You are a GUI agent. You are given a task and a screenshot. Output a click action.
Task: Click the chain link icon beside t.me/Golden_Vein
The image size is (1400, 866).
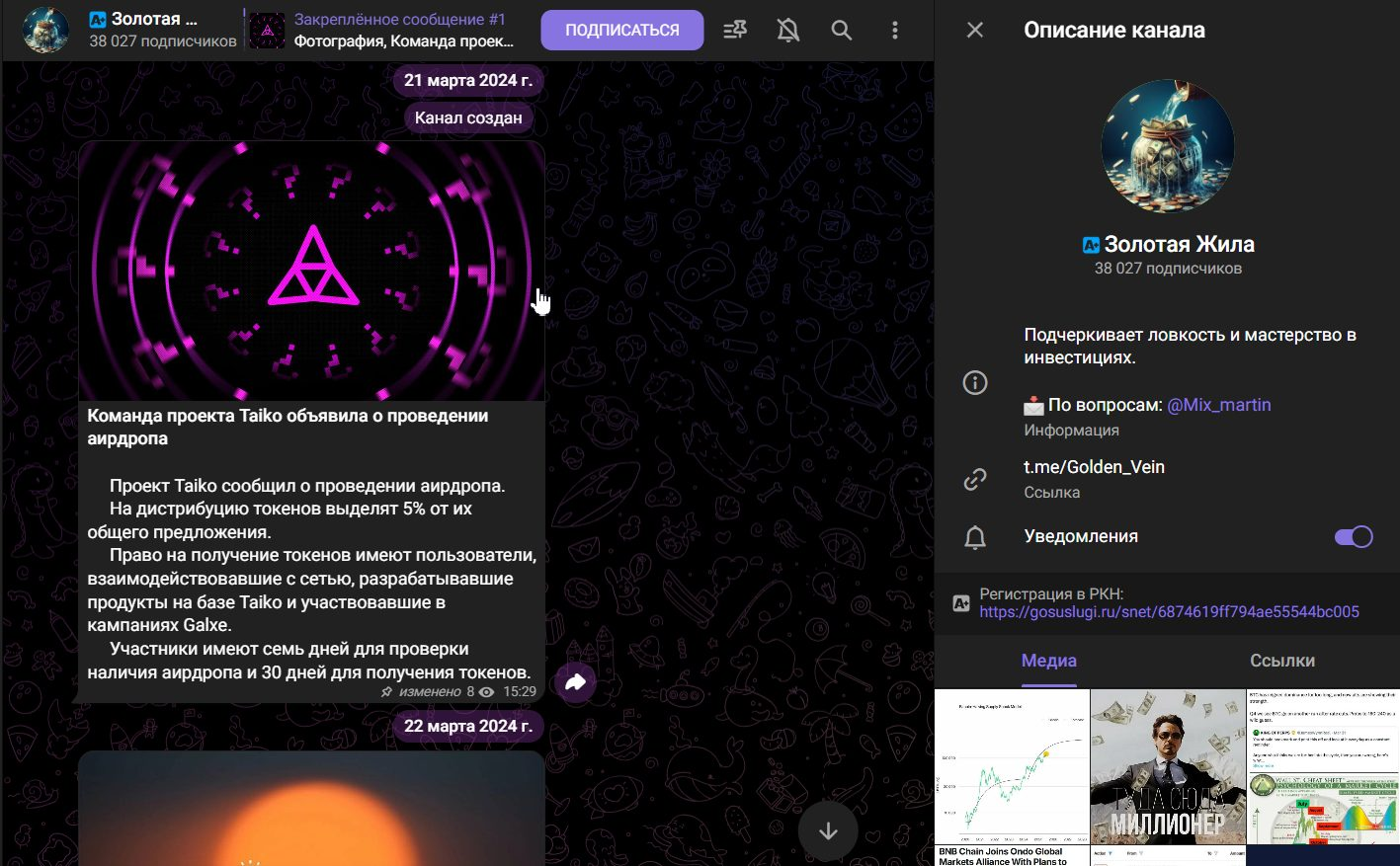975,479
